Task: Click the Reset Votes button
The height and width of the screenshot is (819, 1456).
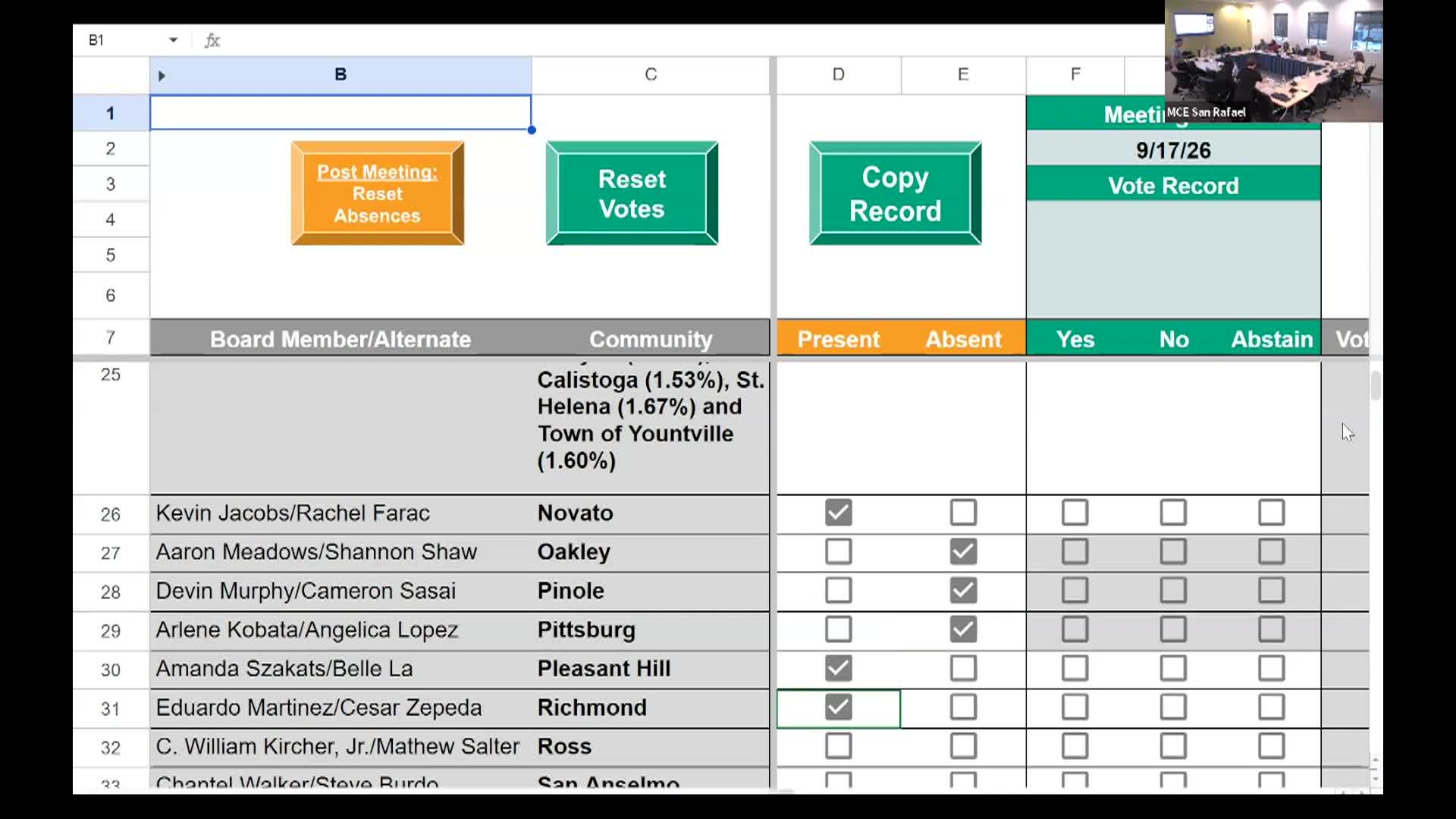Action: tap(632, 193)
